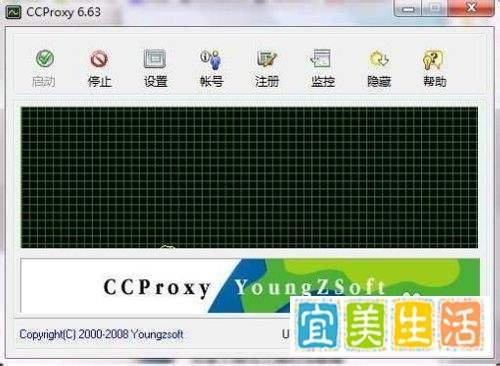Click the black traffic monitor graph

[x=249, y=177]
